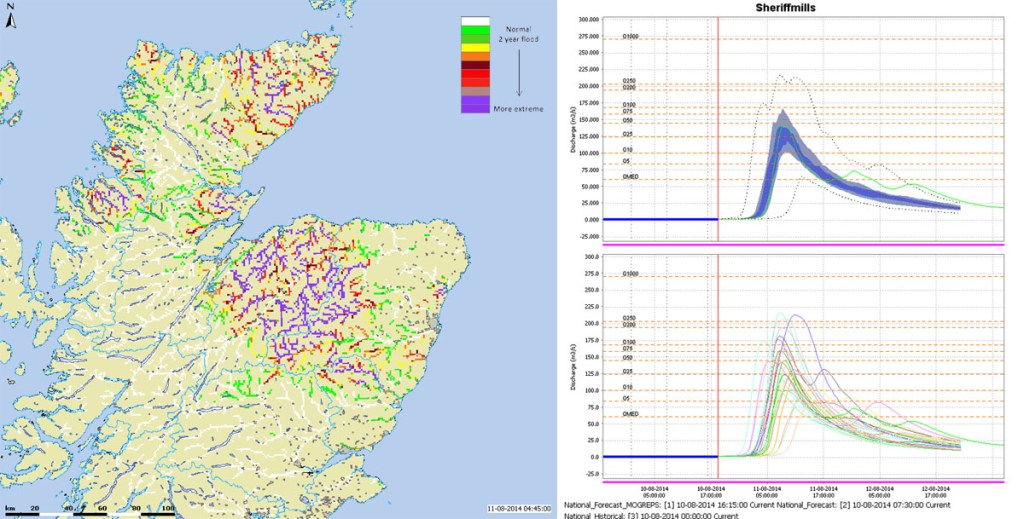Click the '2 year flood' legend label
The image size is (1024, 519).
[x=512, y=40]
